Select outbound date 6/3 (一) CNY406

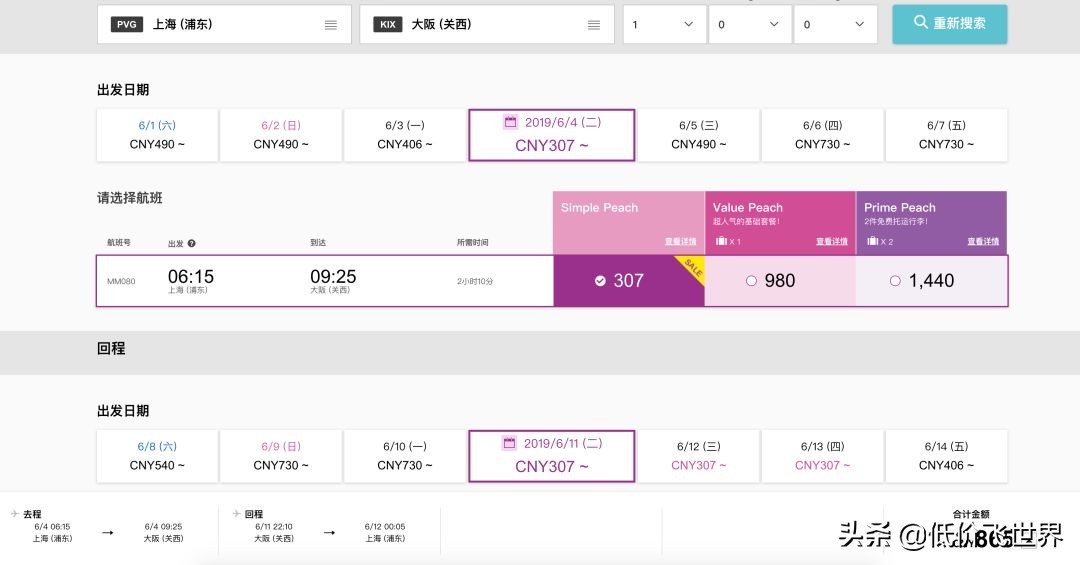(x=405, y=135)
